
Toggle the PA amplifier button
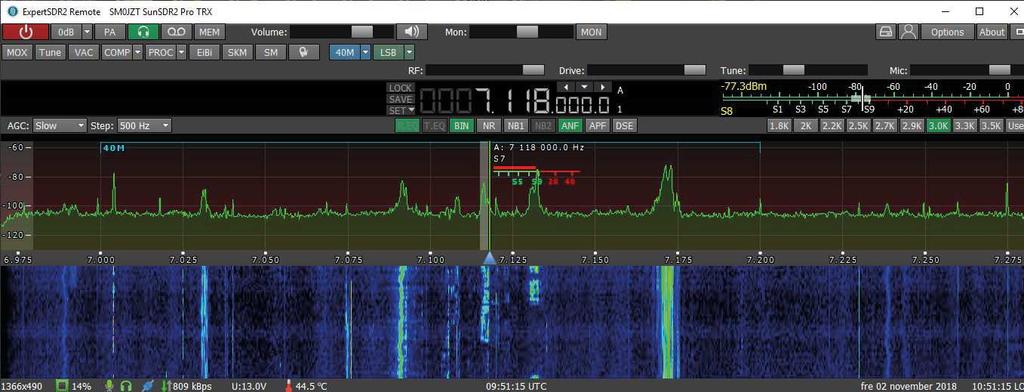click(x=110, y=32)
